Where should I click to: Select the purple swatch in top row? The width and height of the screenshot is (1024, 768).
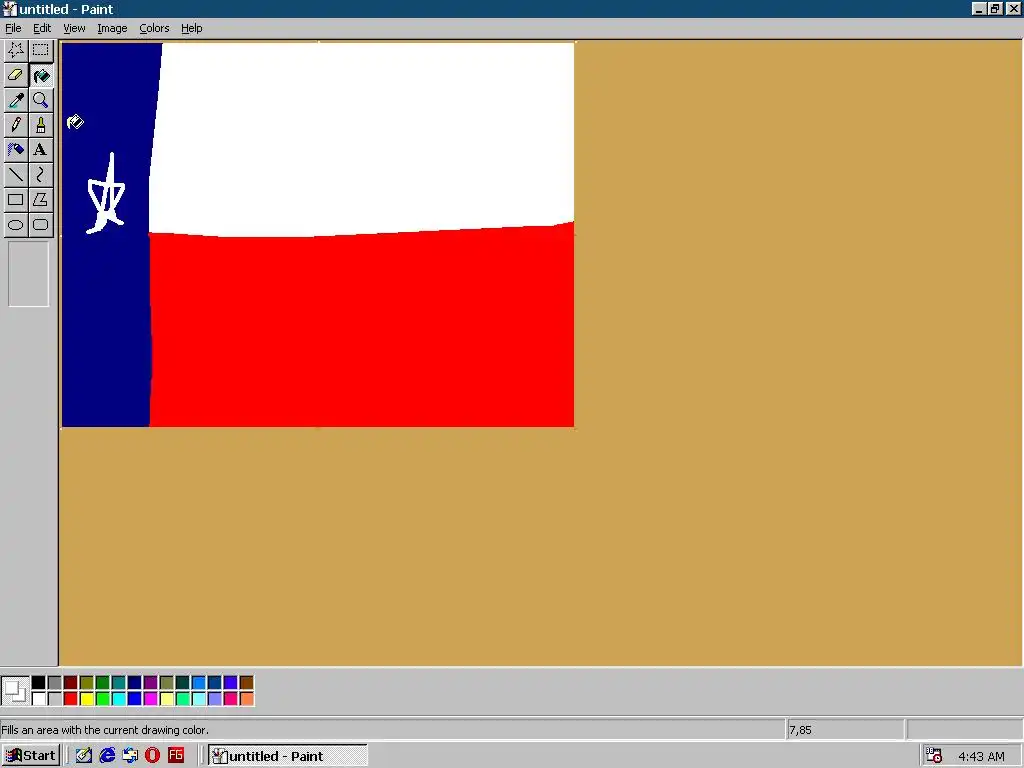[150, 682]
